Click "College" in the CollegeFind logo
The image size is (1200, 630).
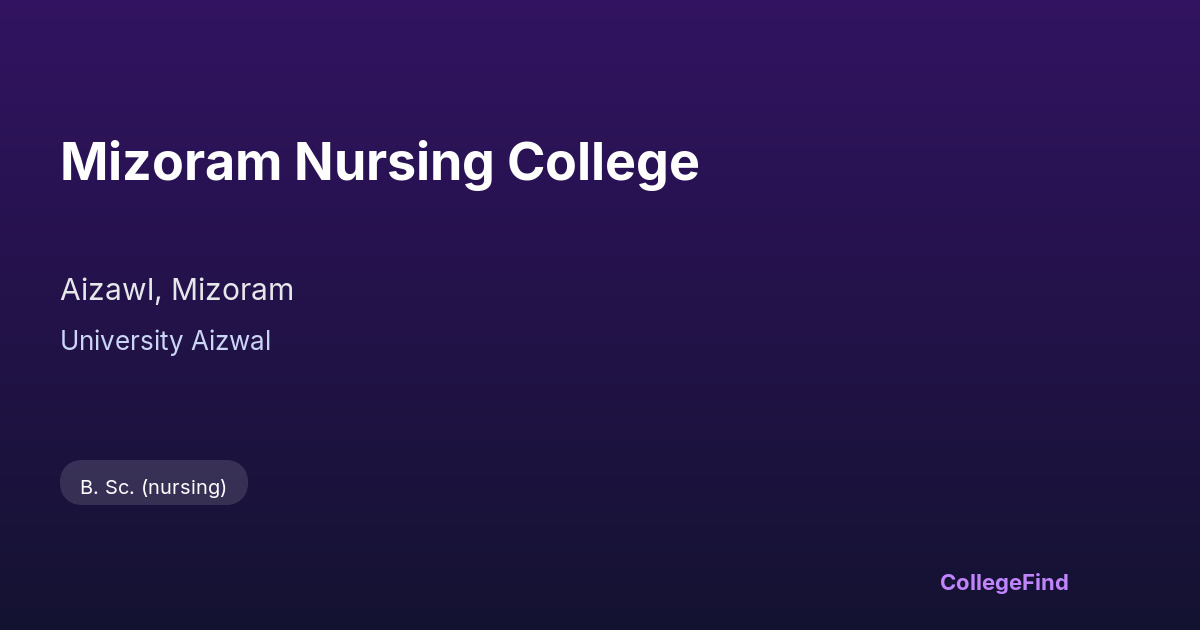tap(981, 582)
